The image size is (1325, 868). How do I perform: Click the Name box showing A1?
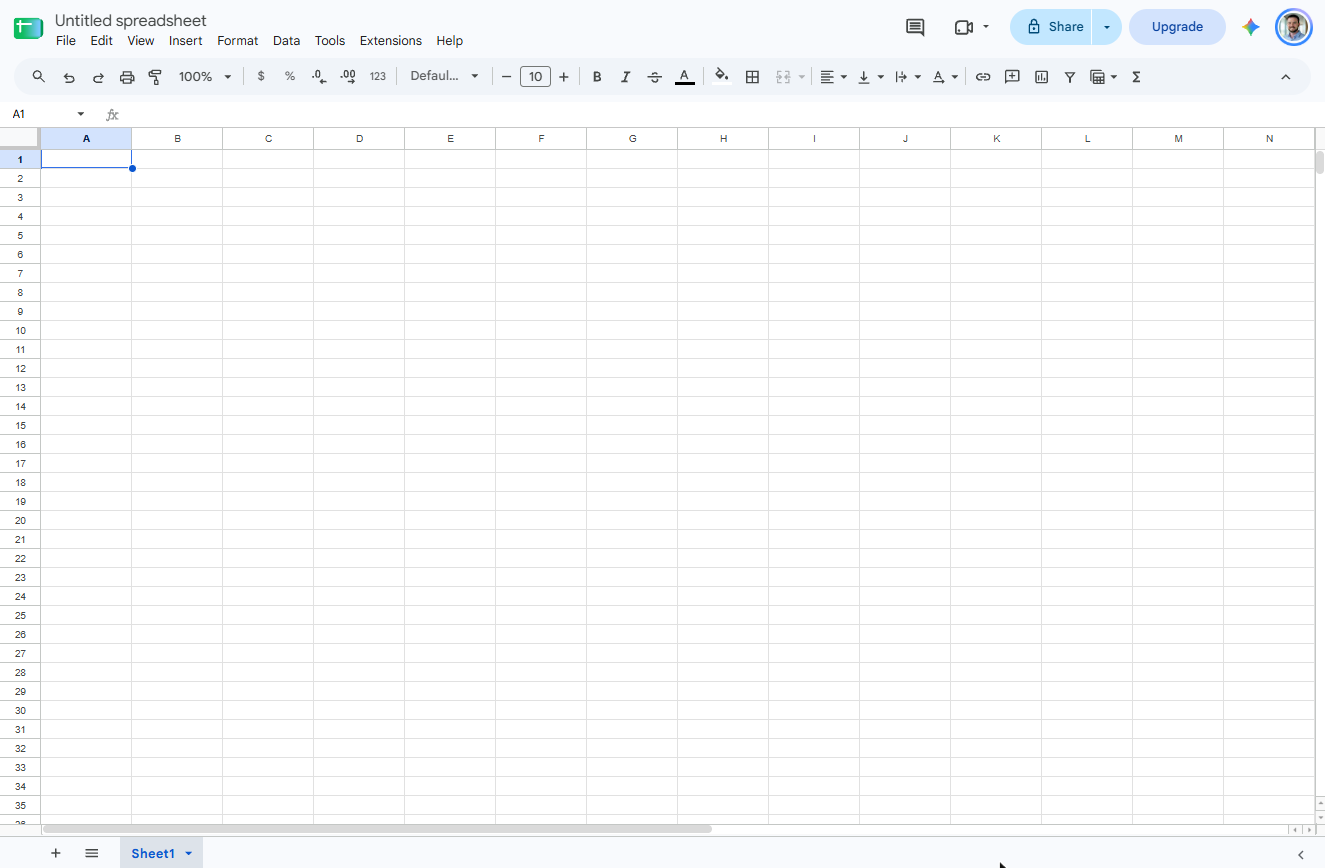[x=42, y=114]
